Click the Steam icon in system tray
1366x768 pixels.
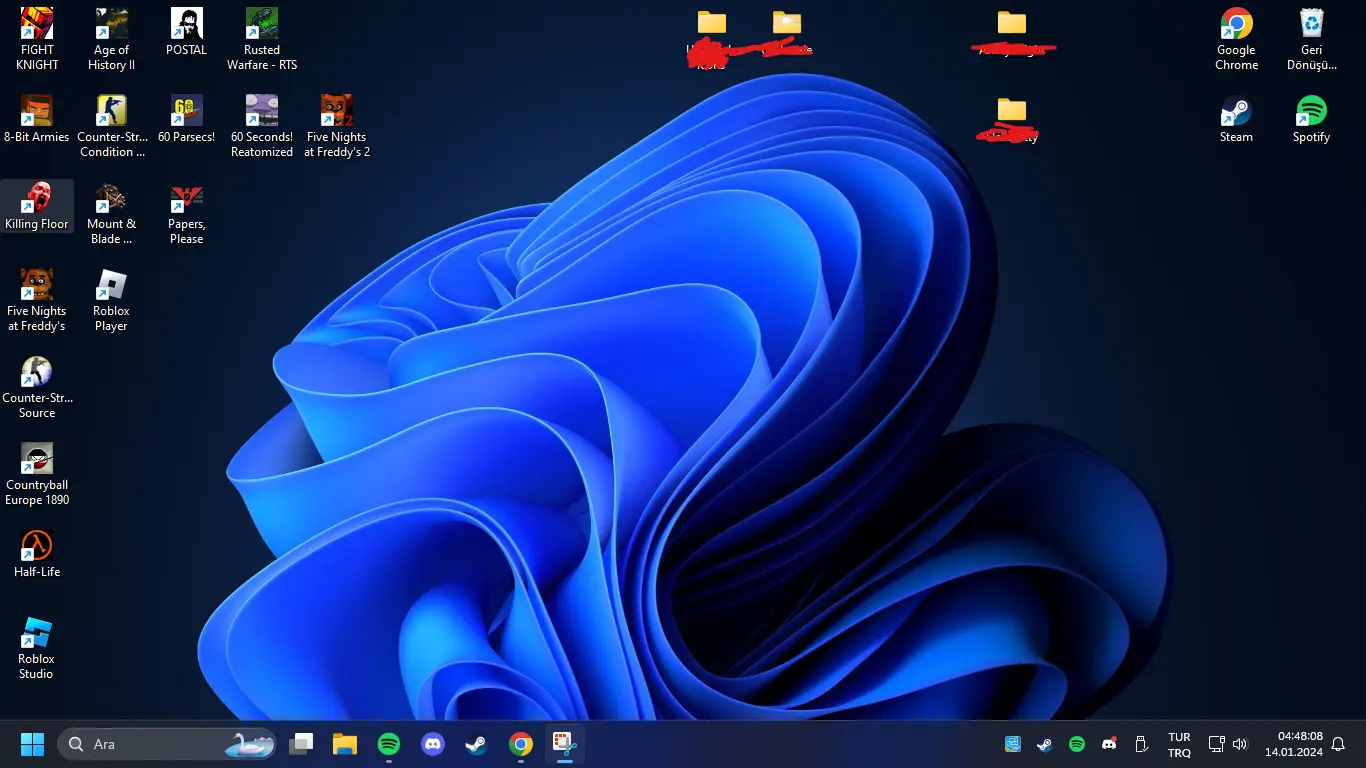1045,744
